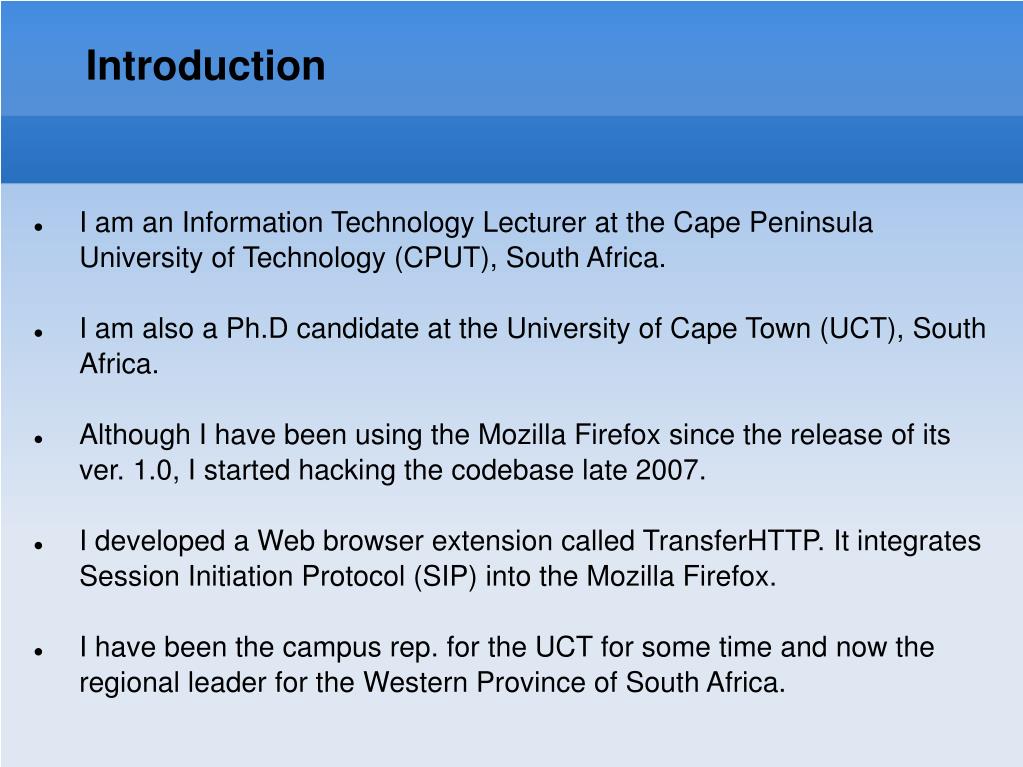Click the dark blue band below the title
The height and width of the screenshot is (767, 1023).
512,150
